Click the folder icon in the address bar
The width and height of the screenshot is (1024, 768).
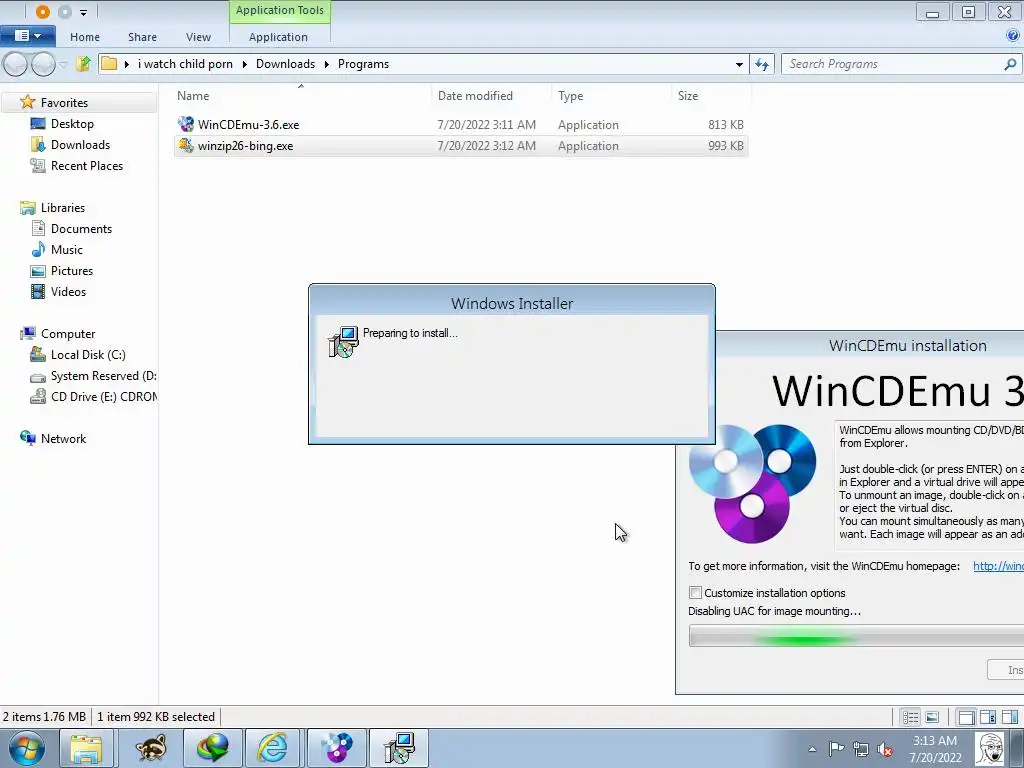pyautogui.click(x=110, y=64)
